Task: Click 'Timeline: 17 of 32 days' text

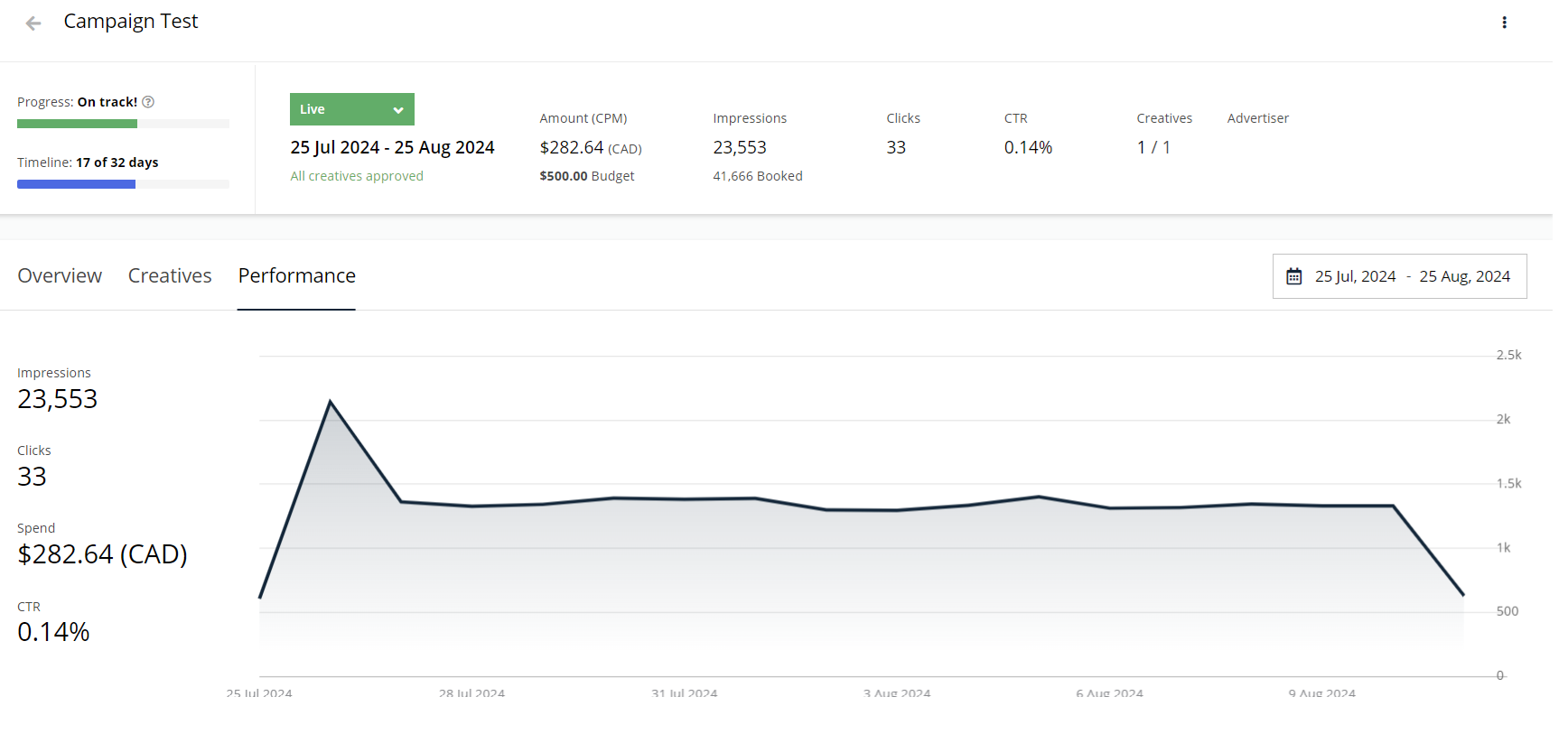Action: tap(89, 164)
